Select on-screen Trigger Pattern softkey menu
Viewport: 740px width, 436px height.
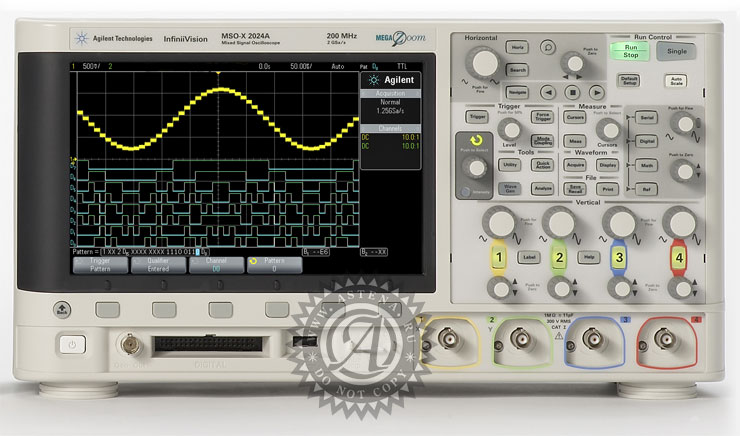(100, 265)
